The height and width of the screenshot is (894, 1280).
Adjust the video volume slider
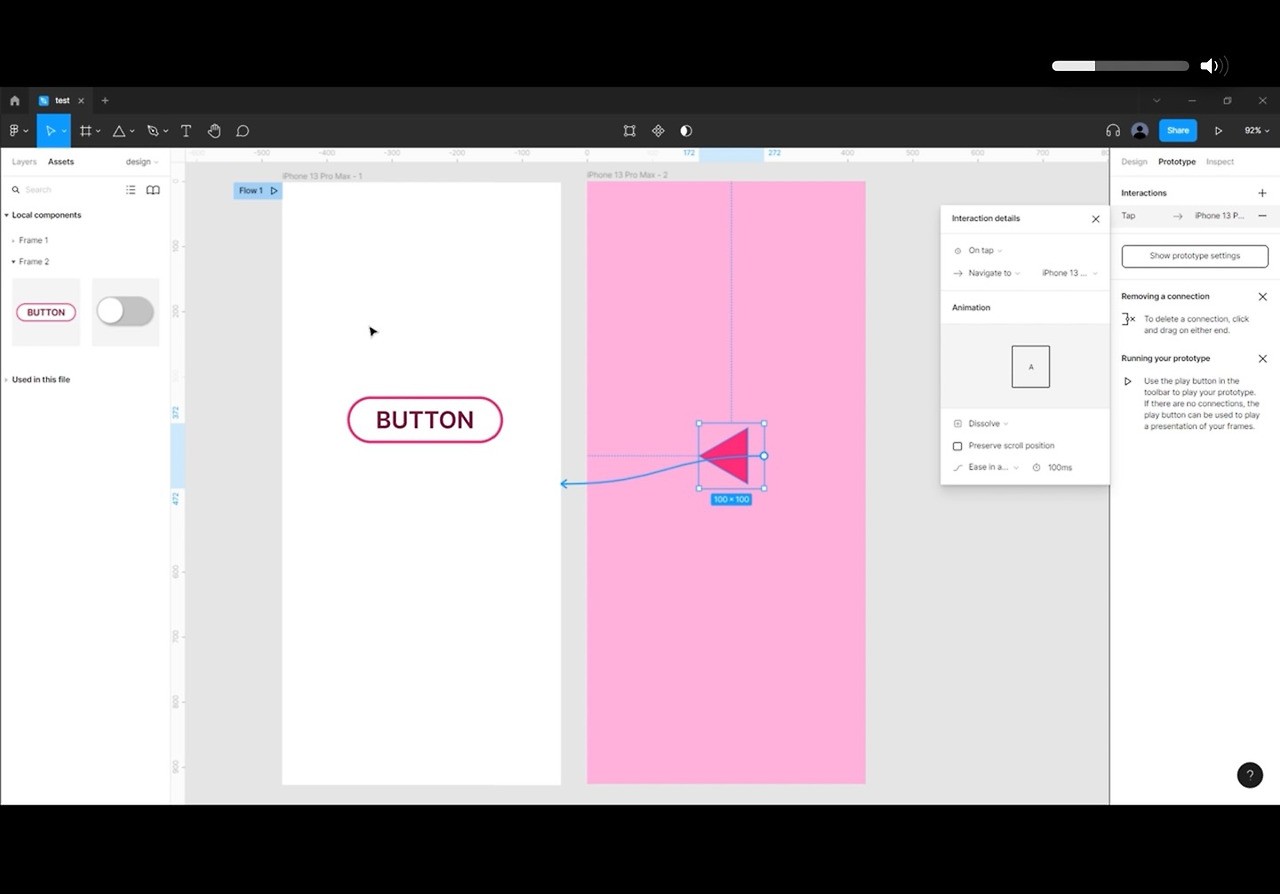coord(1120,66)
